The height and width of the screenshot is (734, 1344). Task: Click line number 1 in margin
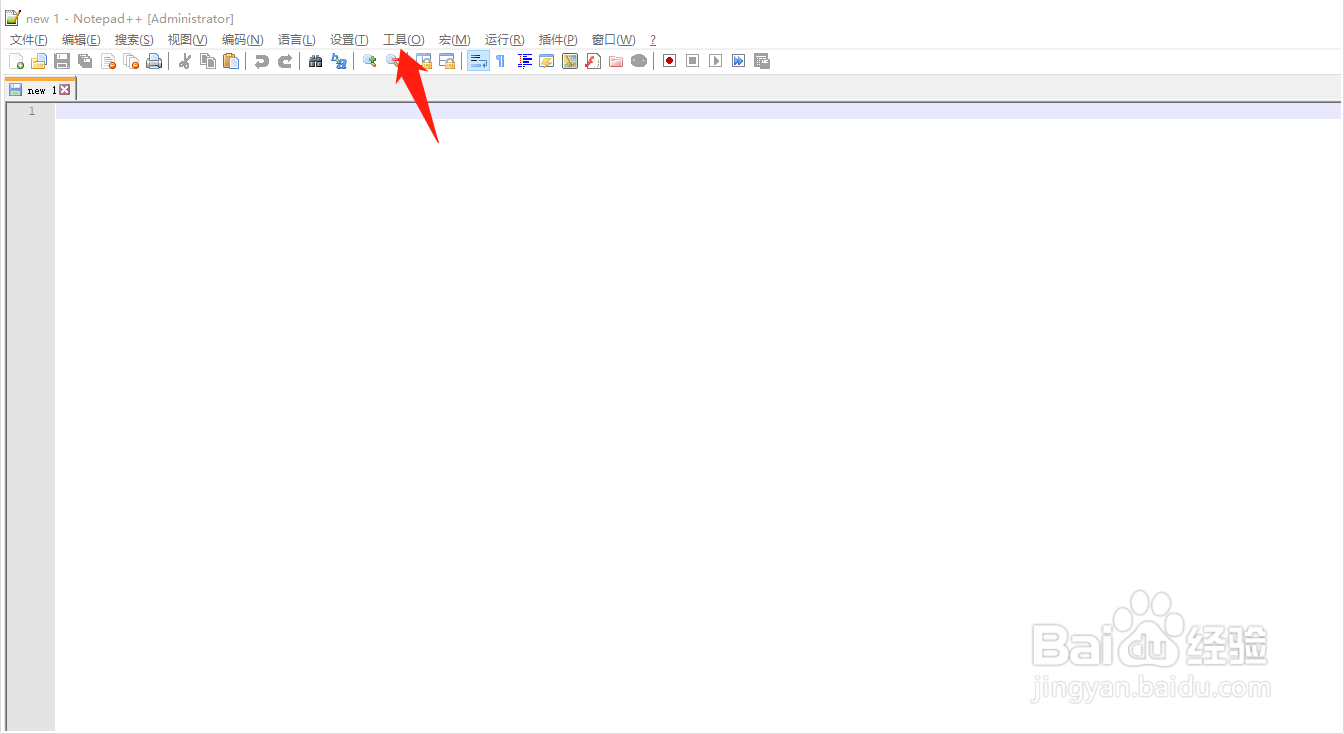(x=31, y=111)
